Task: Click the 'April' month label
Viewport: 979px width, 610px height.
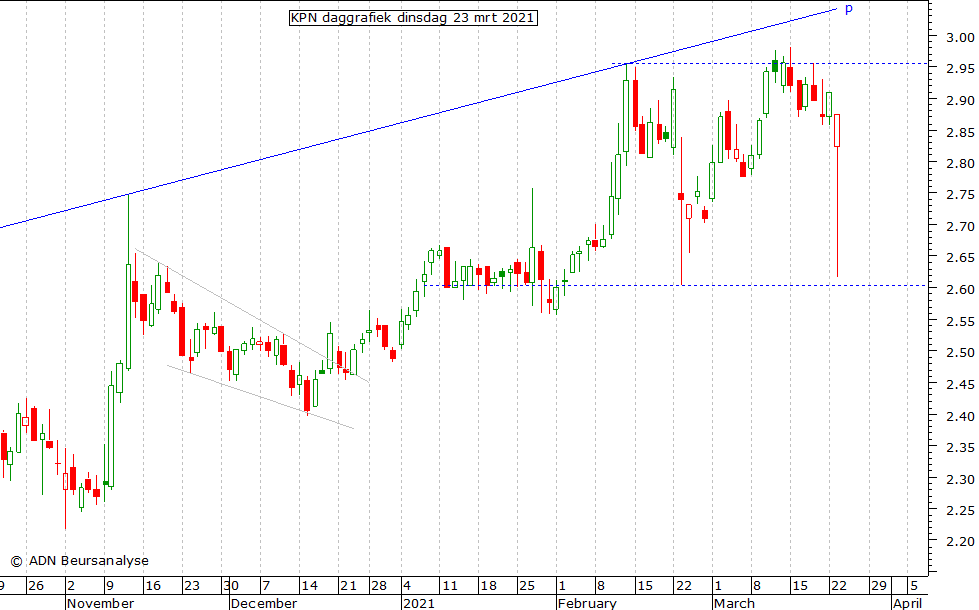Action: (x=907, y=603)
